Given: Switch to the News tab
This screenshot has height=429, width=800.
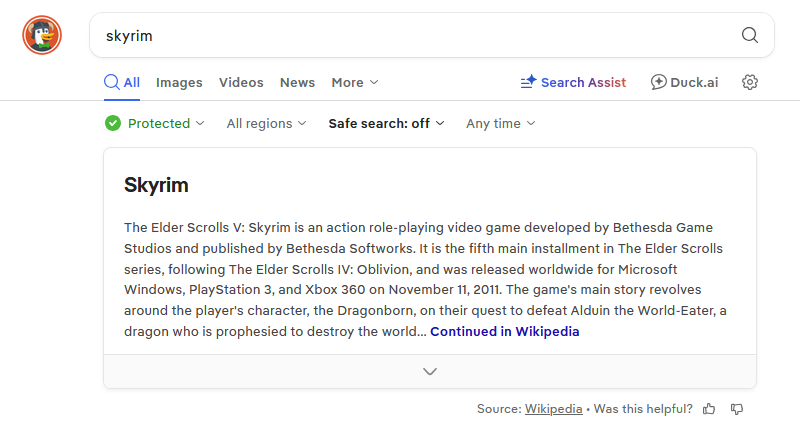Looking at the screenshot, I should pyautogui.click(x=297, y=83).
